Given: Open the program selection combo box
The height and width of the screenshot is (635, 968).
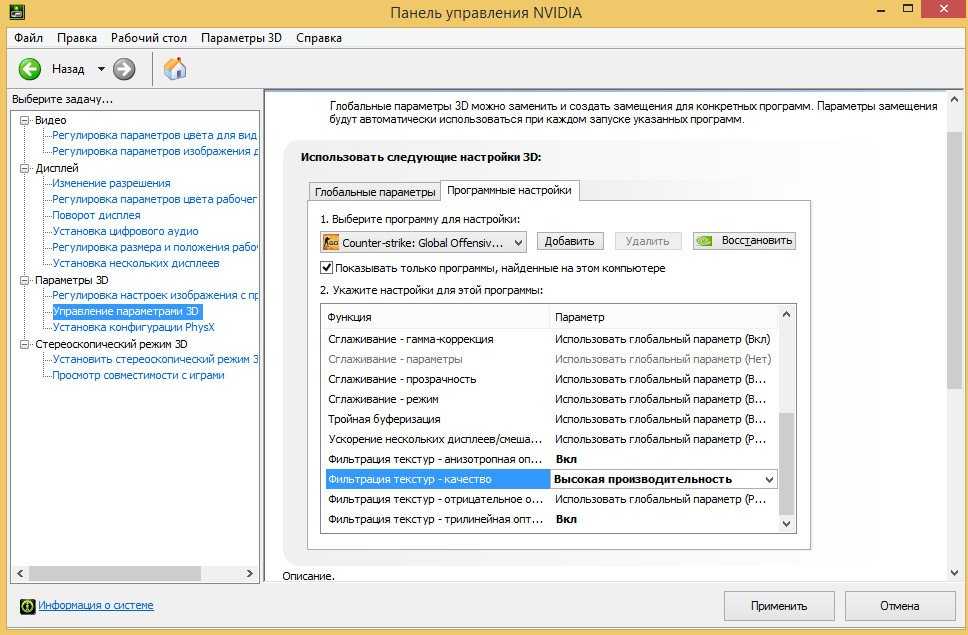Looking at the screenshot, I should pyautogui.click(x=423, y=242).
